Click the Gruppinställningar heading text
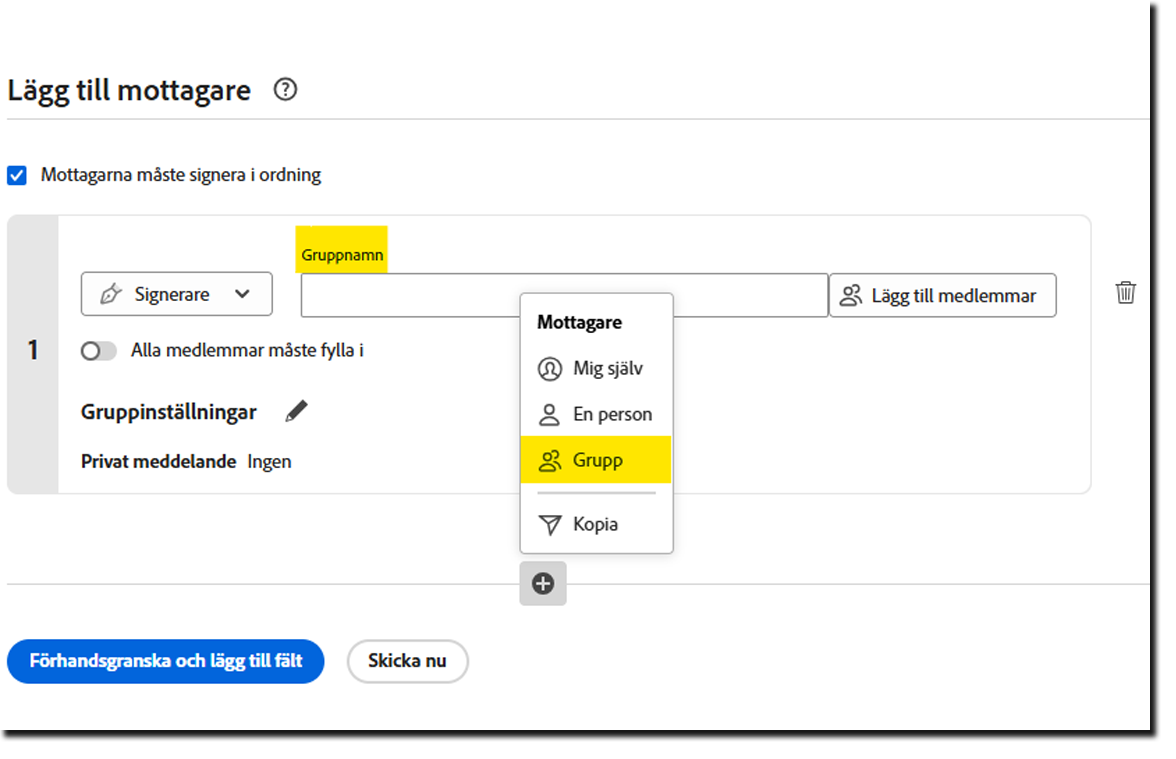The width and height of the screenshot is (1176, 759). point(169,412)
